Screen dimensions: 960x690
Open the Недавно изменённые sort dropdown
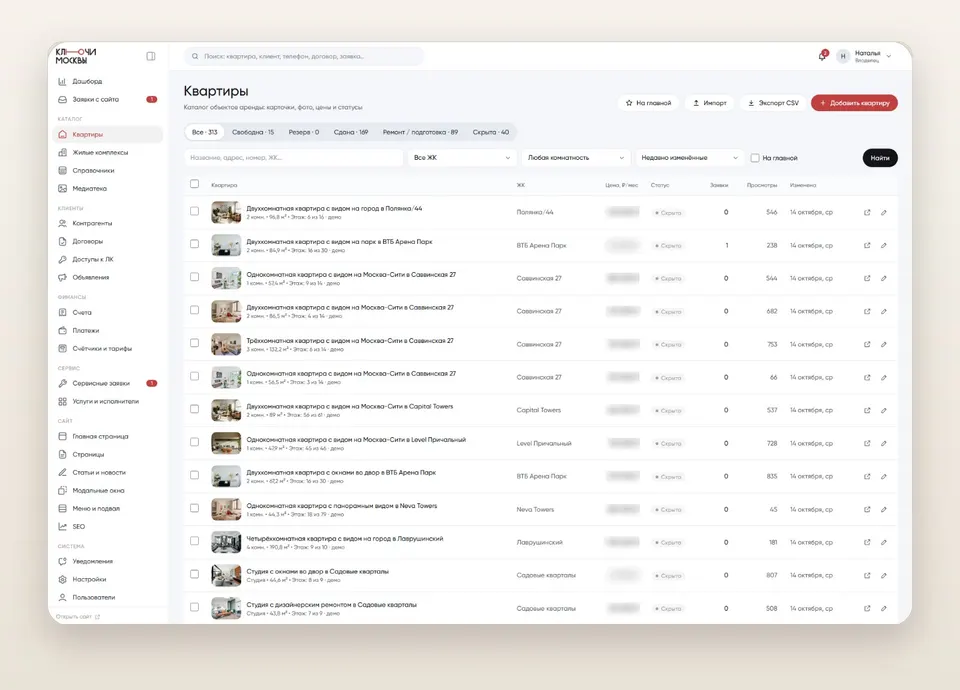[689, 158]
